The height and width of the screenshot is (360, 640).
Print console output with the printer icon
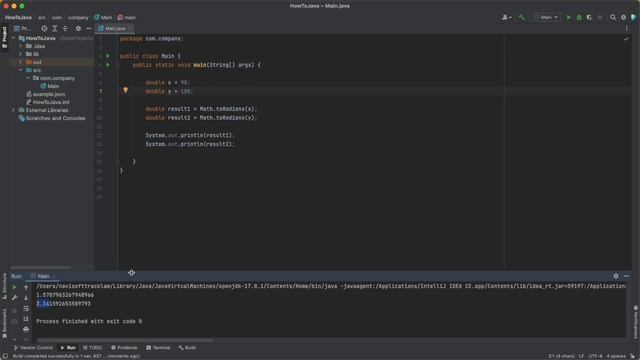26,329
